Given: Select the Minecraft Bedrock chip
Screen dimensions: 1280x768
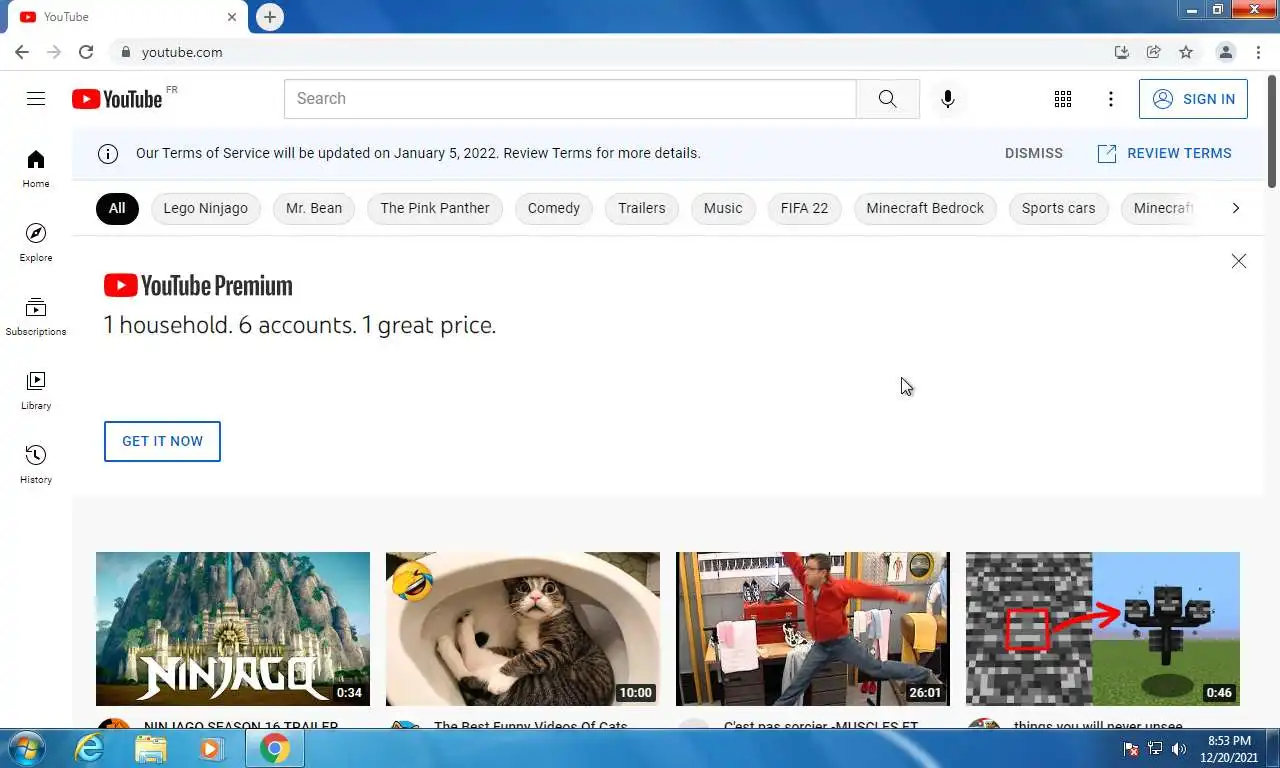Looking at the screenshot, I should coord(925,208).
